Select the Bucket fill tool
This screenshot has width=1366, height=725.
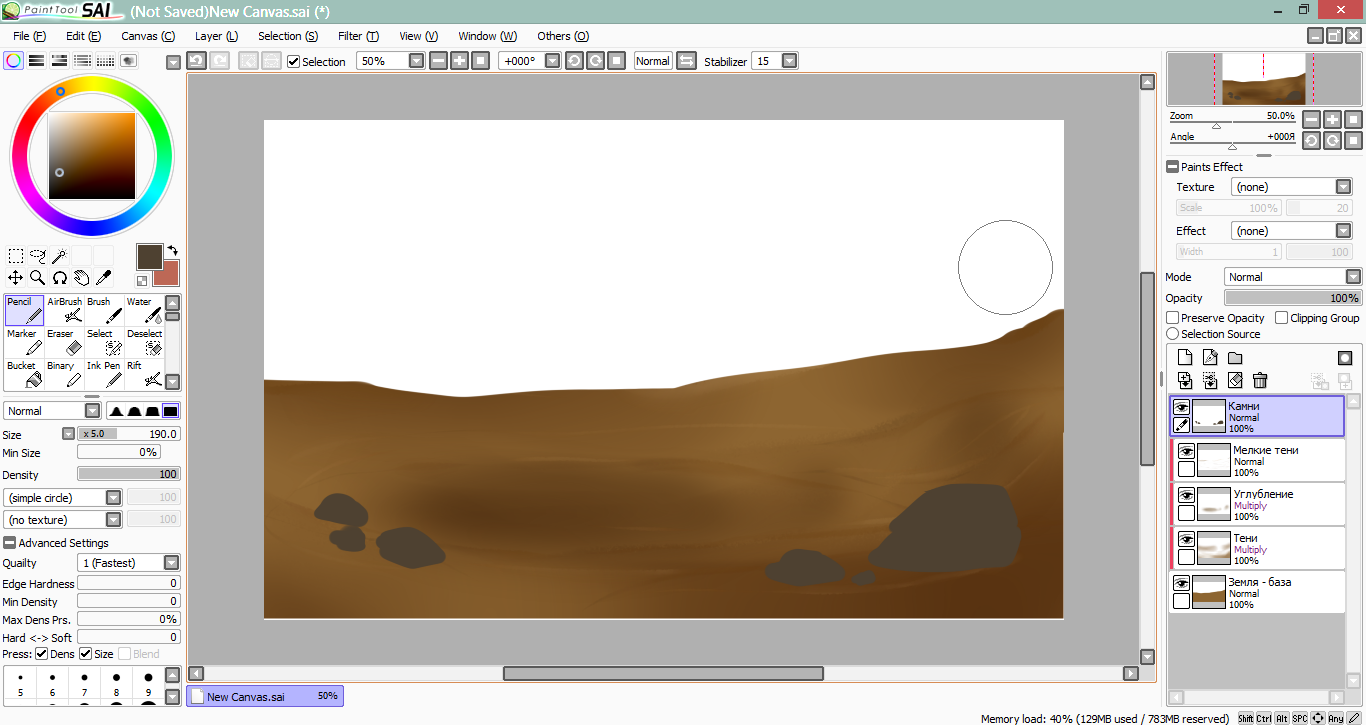[x=25, y=375]
